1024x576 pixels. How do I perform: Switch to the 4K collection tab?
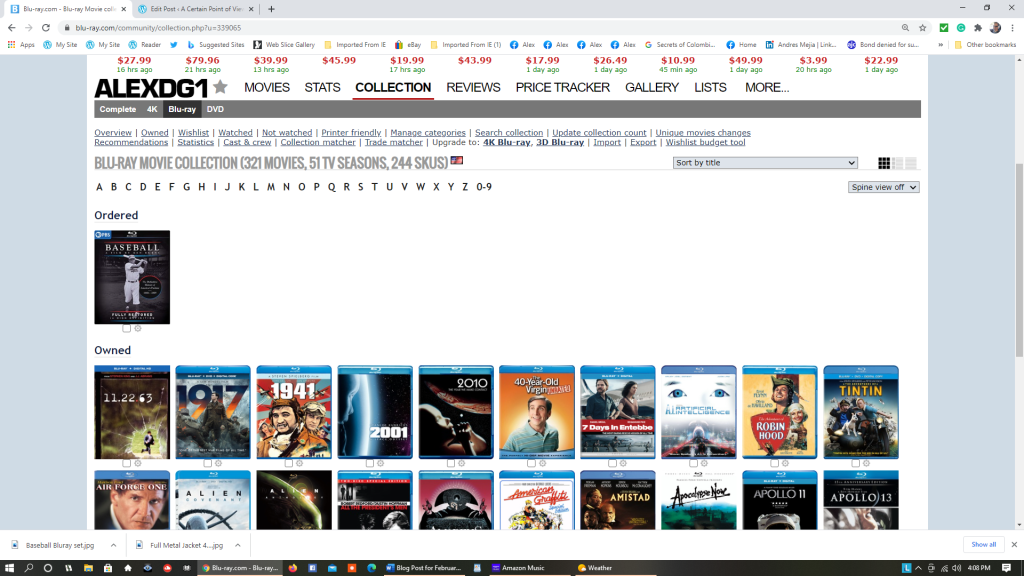pos(152,109)
